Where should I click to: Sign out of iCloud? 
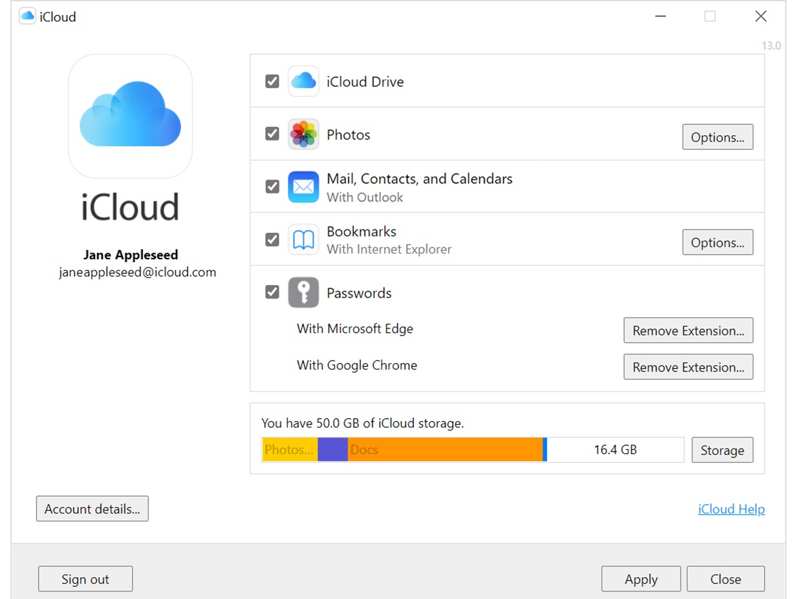pos(85,579)
